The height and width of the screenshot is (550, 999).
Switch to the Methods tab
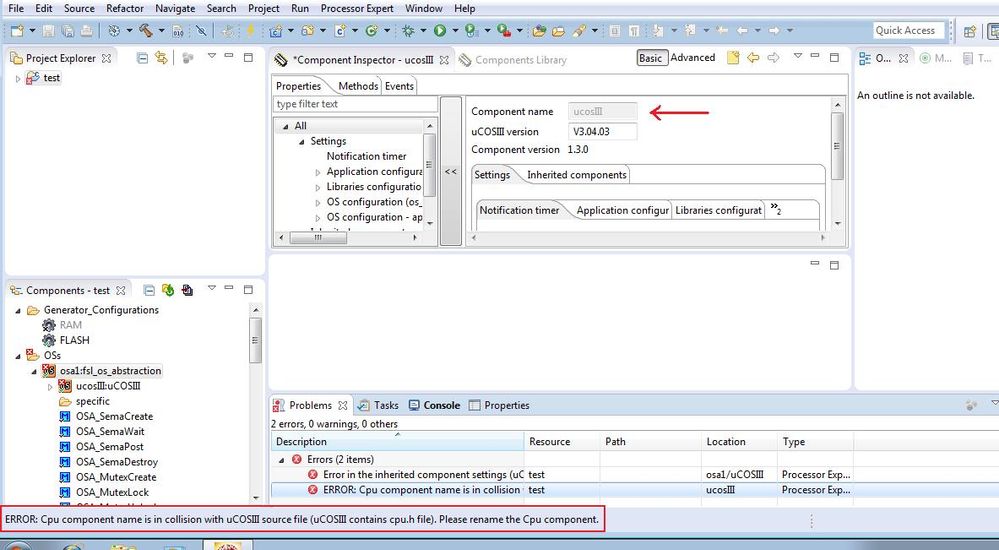click(358, 86)
